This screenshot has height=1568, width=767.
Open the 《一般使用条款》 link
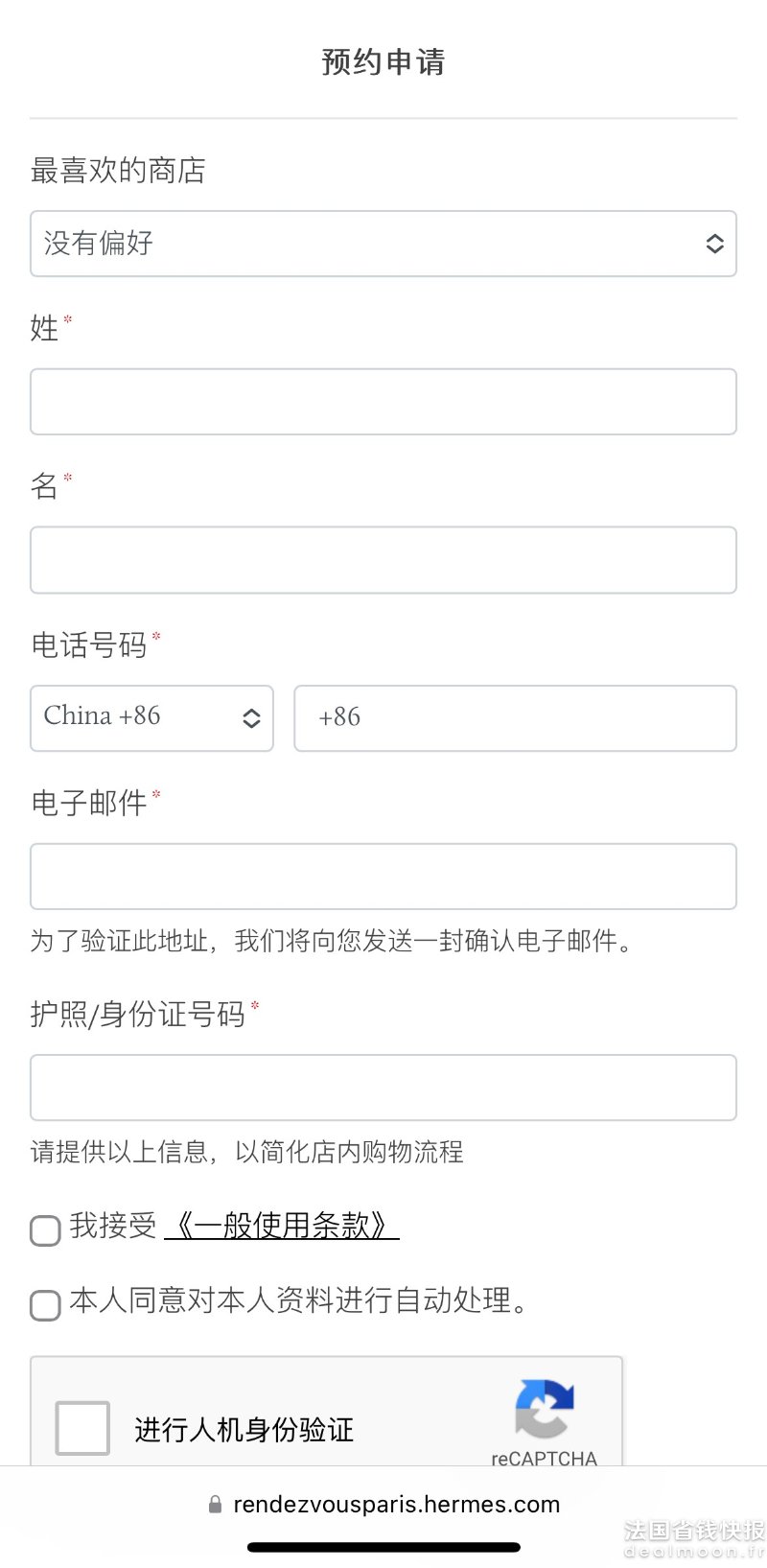point(282,1225)
